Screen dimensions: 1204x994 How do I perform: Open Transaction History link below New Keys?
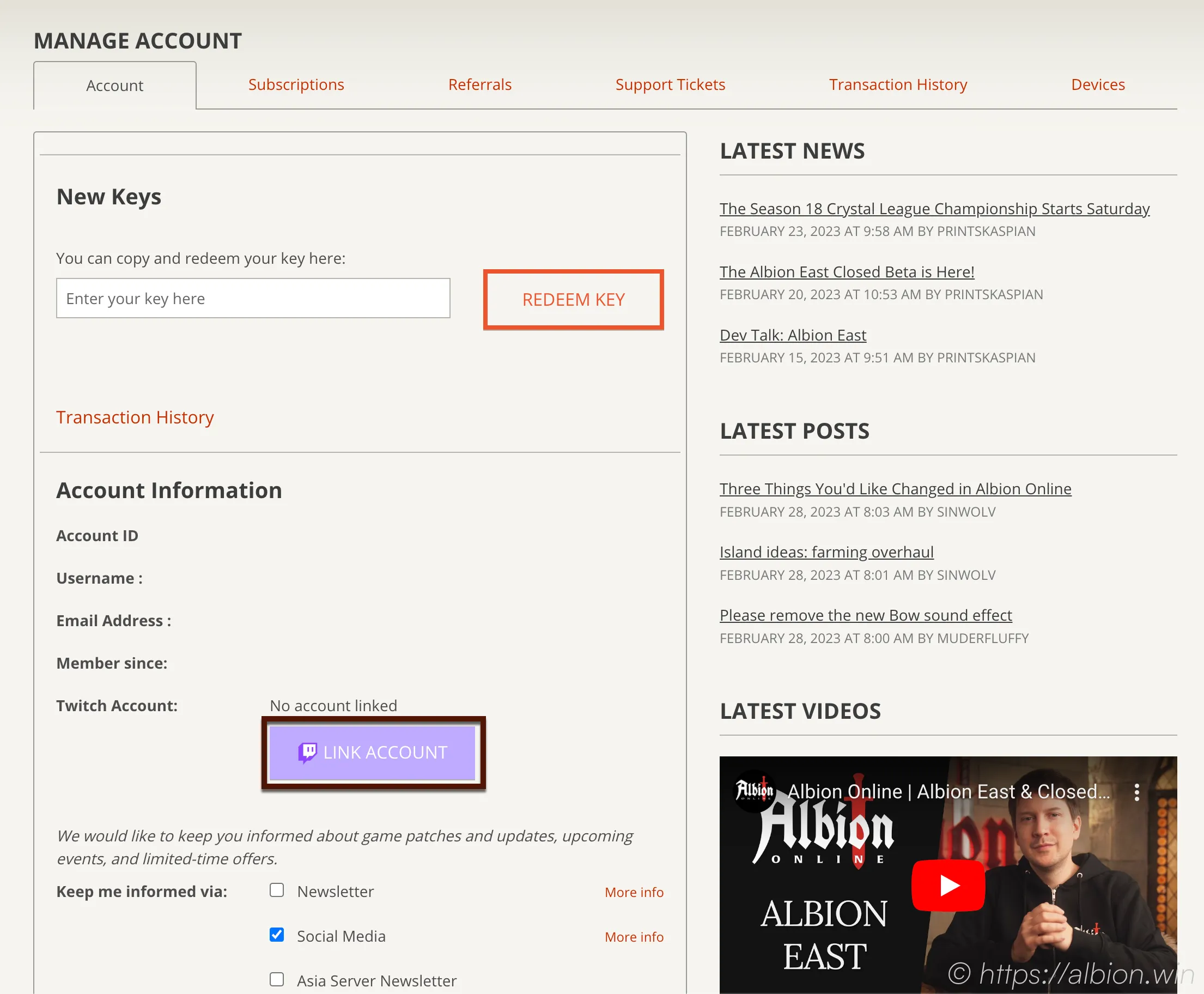(x=135, y=417)
